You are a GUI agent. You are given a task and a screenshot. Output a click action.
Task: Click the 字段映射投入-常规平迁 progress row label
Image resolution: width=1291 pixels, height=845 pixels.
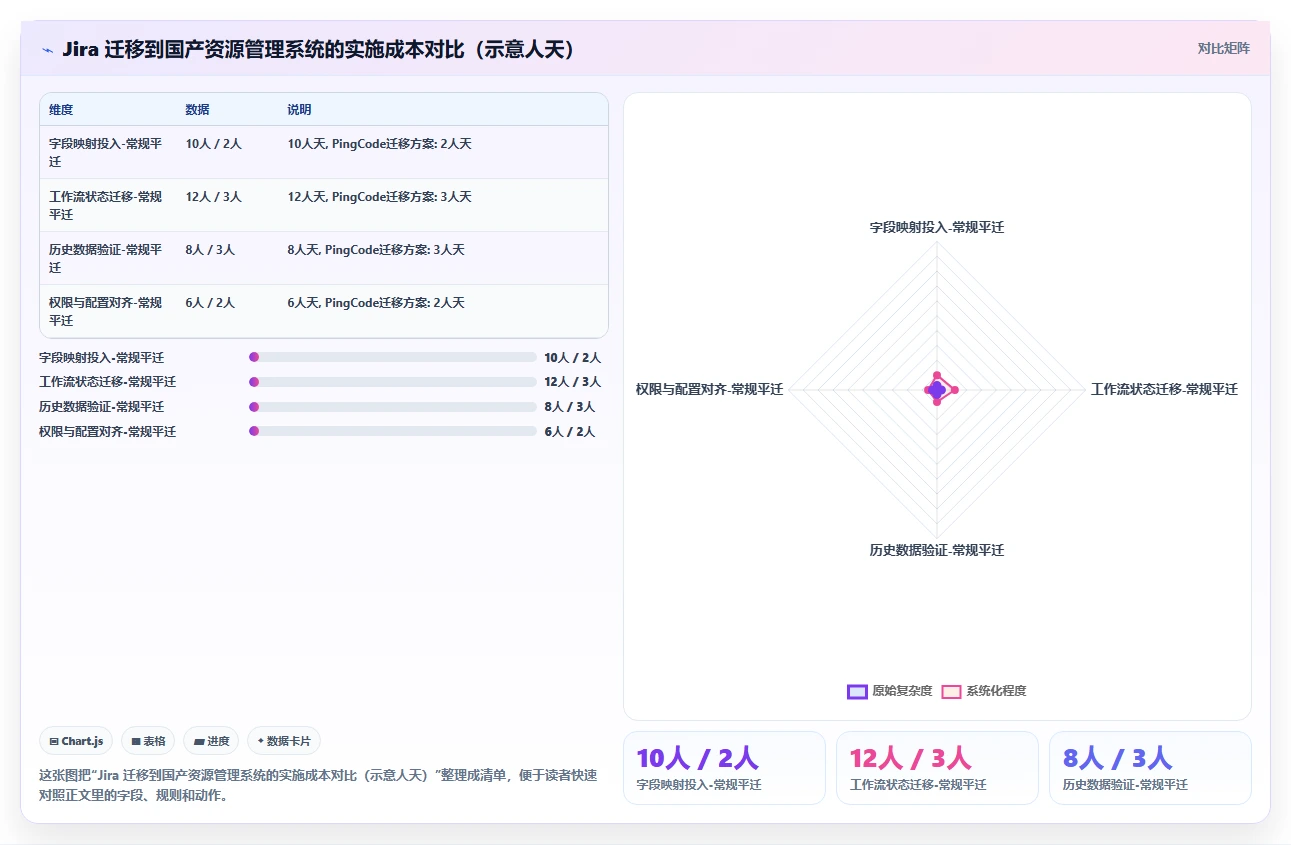click(101, 357)
